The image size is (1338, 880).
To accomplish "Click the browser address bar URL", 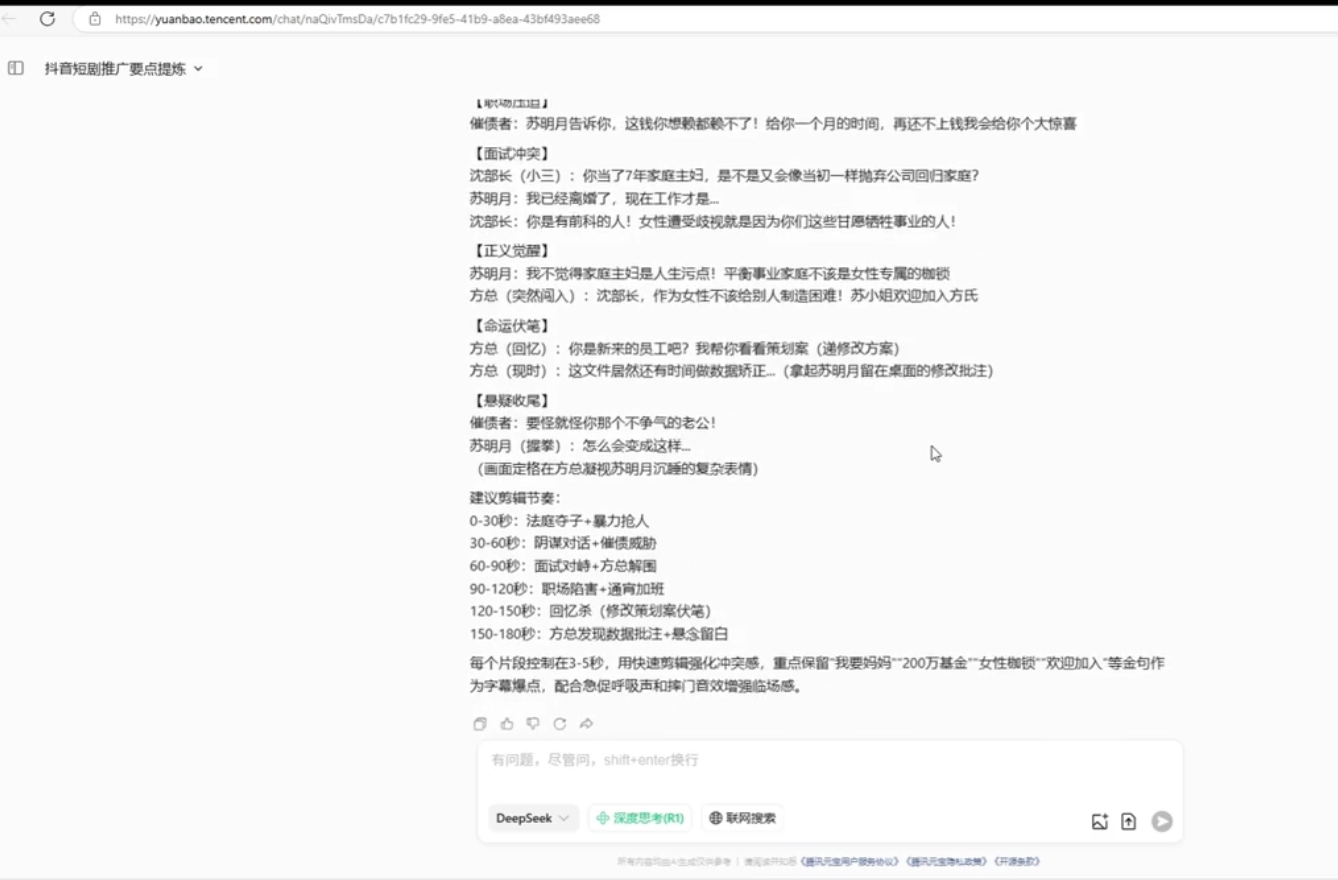I will [x=357, y=19].
